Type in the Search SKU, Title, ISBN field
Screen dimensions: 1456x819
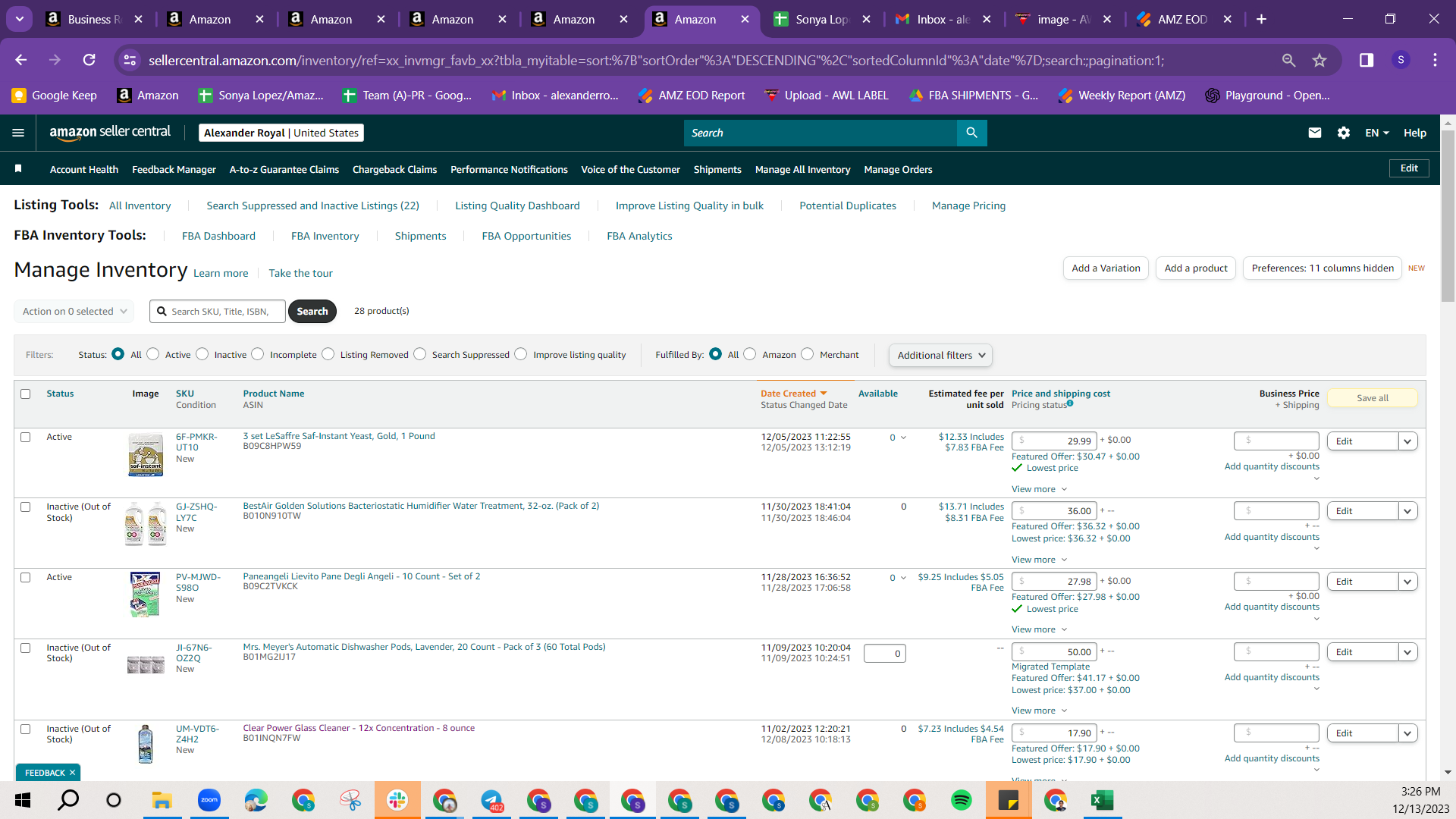[x=218, y=312]
